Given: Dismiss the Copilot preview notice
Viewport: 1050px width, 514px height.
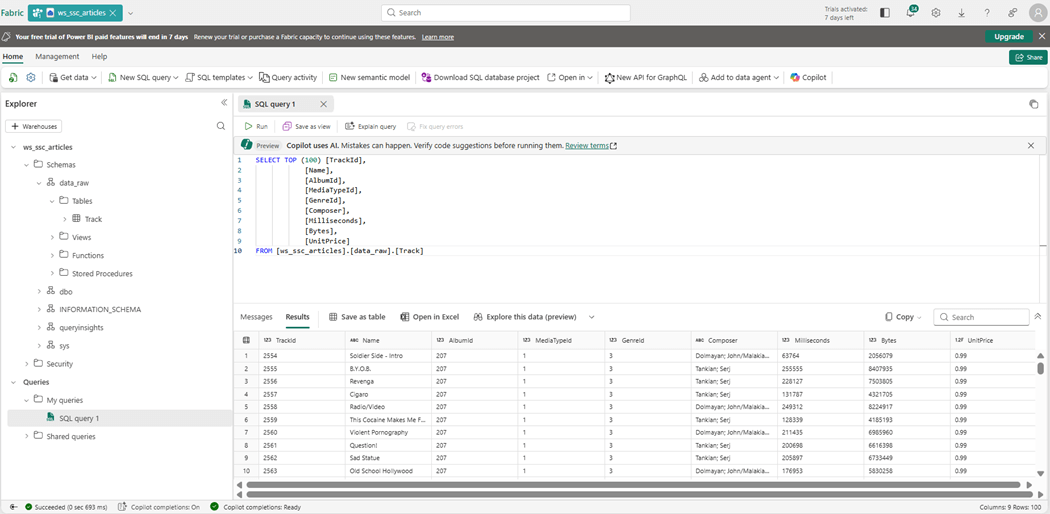Looking at the screenshot, I should pos(1031,145).
